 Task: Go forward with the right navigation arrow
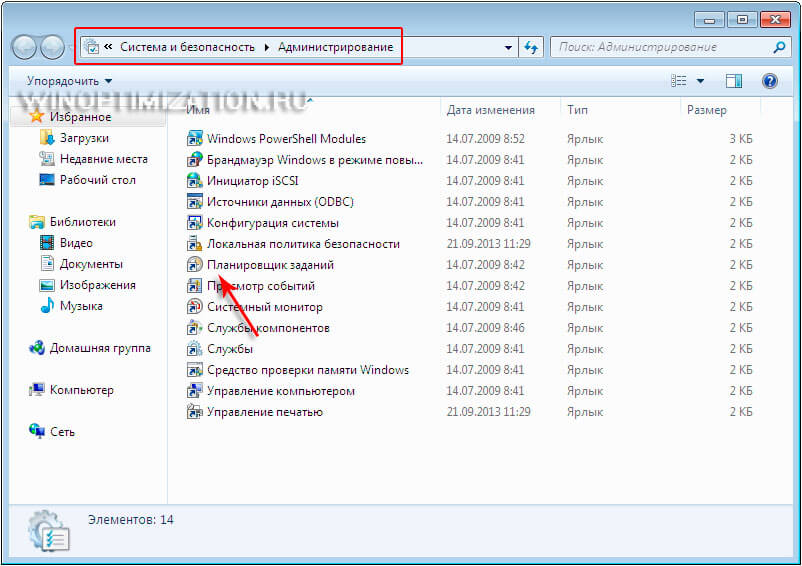point(52,48)
